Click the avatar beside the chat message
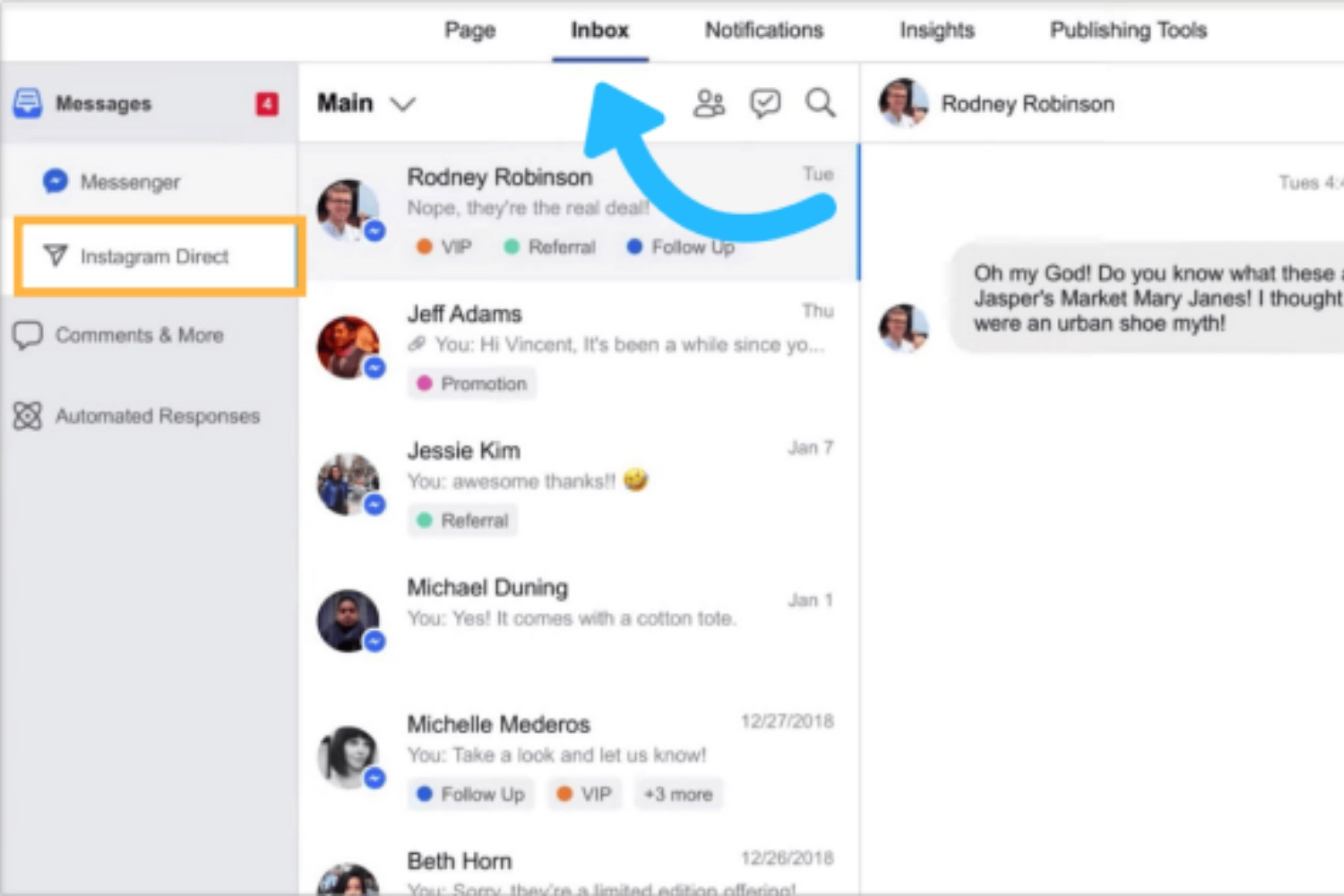 (x=902, y=328)
